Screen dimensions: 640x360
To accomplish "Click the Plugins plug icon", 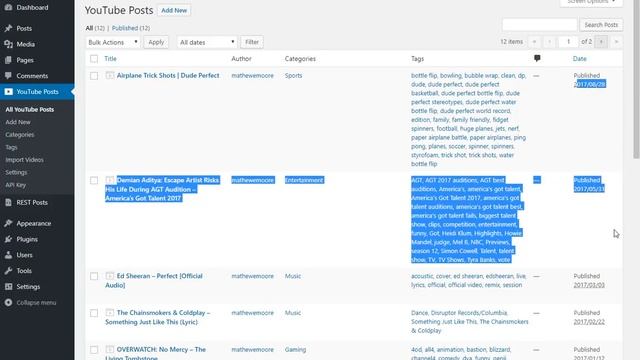I will [8, 239].
